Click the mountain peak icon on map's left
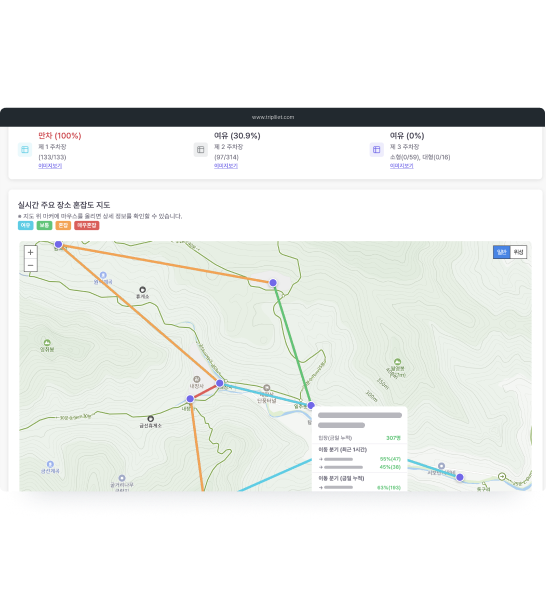The height and width of the screenshot is (600, 546). tap(47, 342)
